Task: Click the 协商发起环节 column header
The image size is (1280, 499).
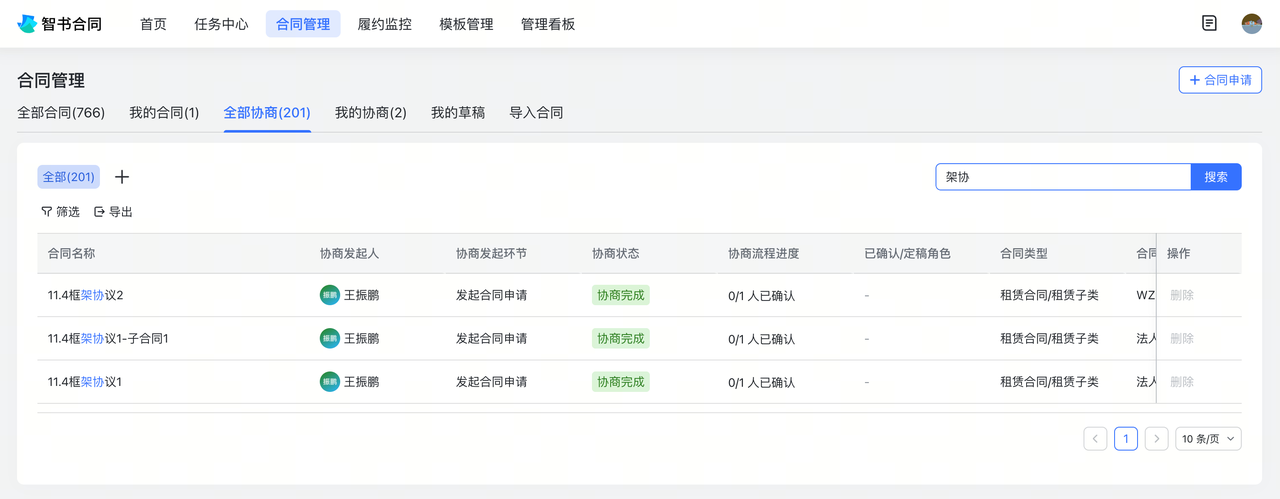Action: [x=492, y=253]
